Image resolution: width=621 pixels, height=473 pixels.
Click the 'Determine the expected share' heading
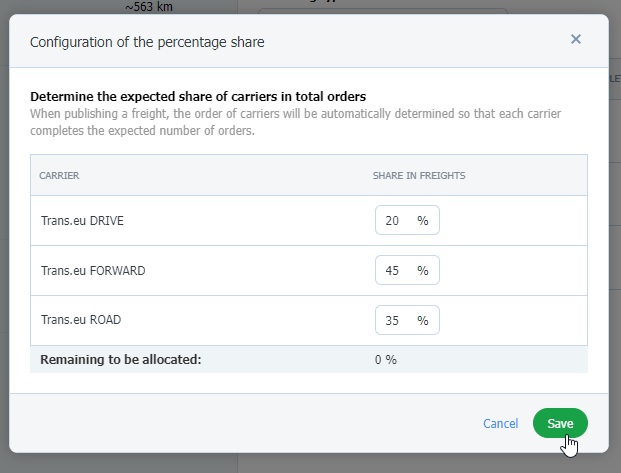click(198, 97)
